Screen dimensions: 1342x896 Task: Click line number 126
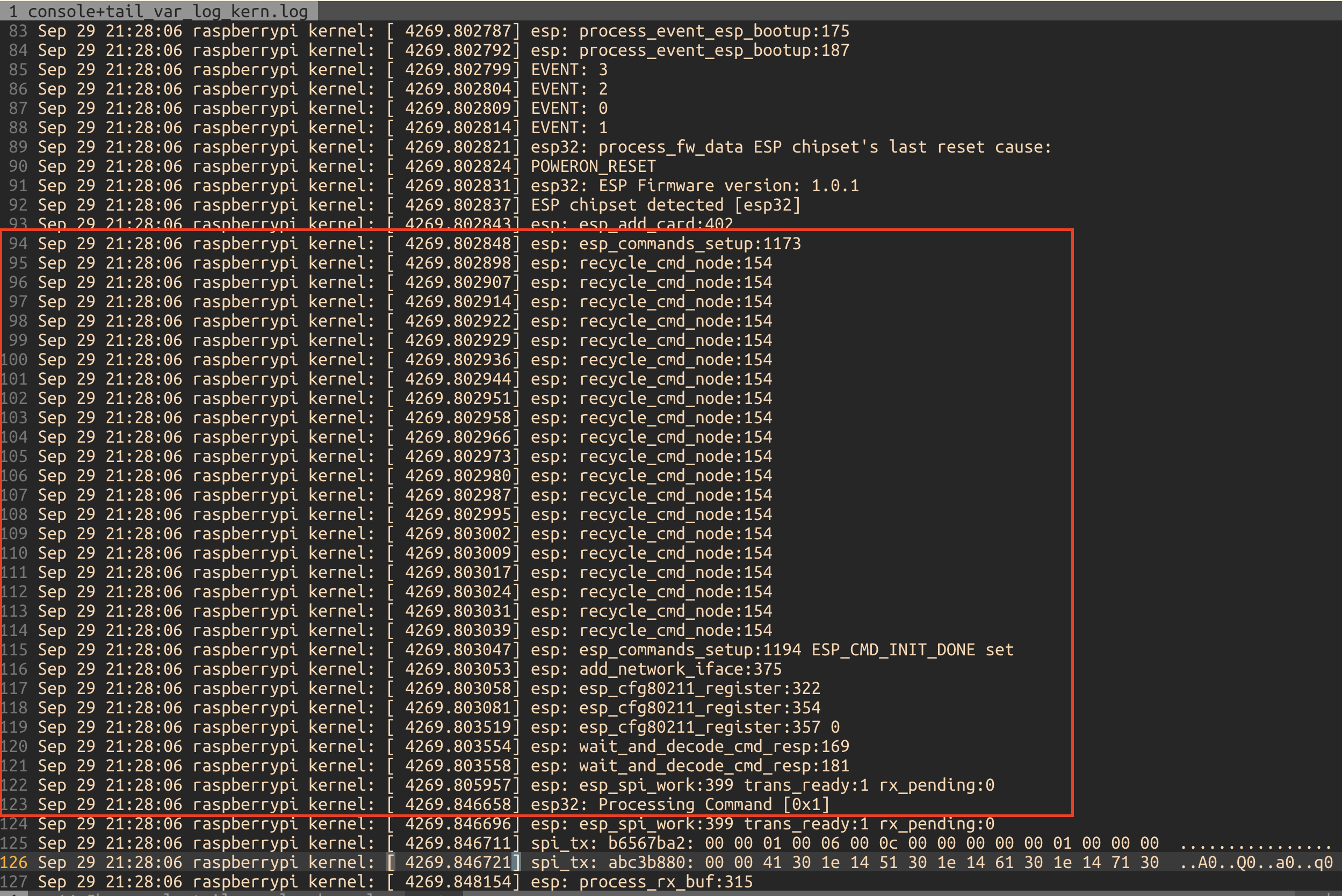point(17,862)
